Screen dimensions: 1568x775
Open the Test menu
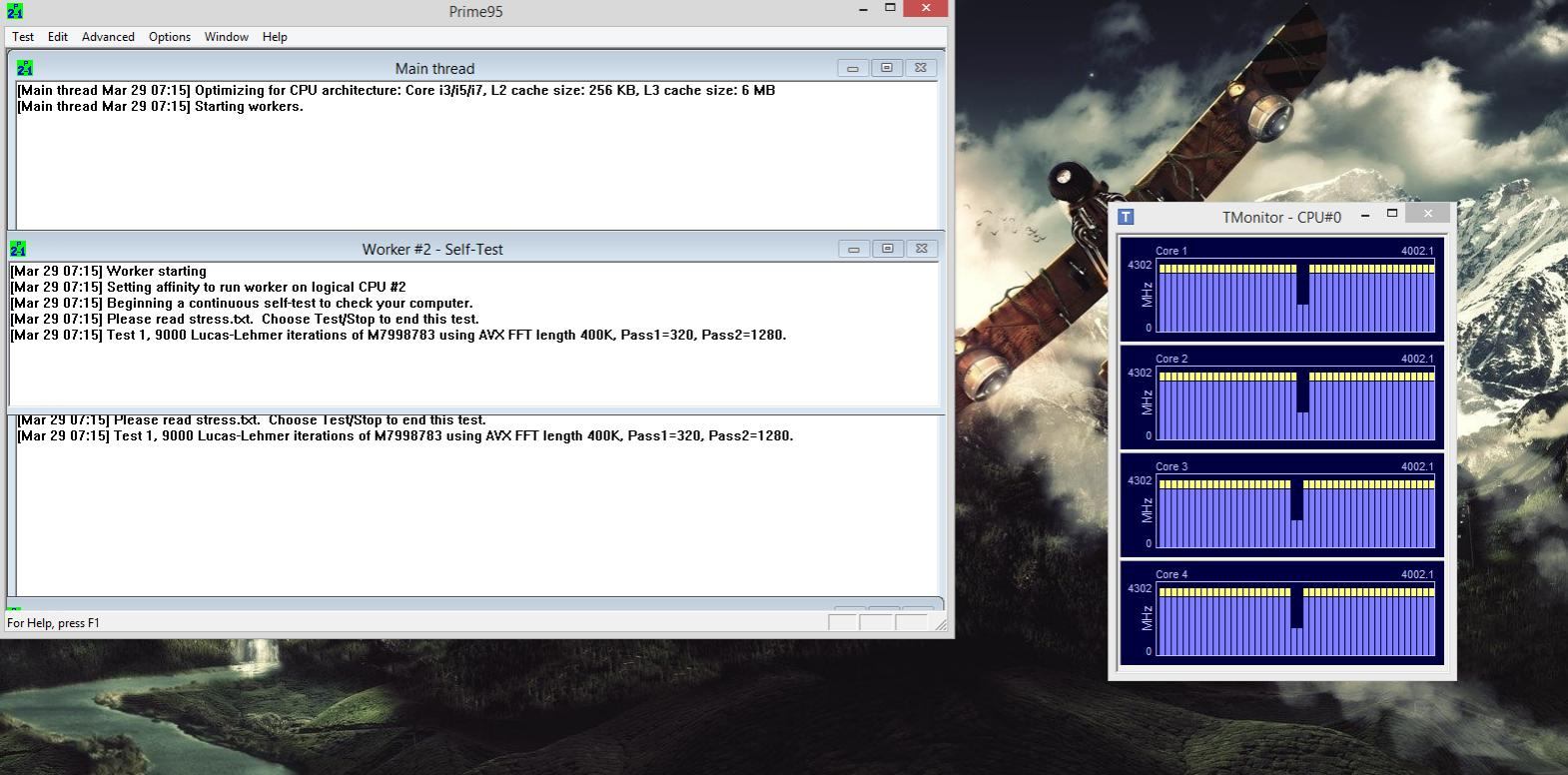click(23, 37)
